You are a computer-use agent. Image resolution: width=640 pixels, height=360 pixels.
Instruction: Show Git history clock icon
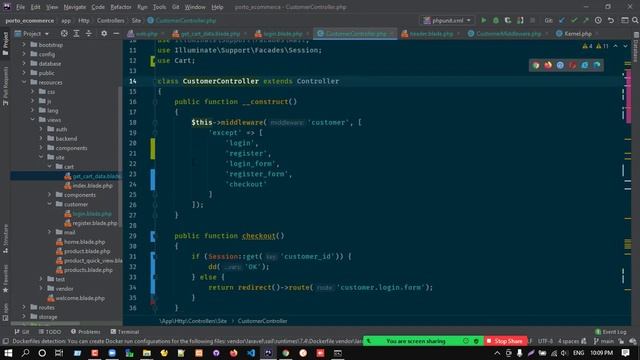tap(598, 20)
